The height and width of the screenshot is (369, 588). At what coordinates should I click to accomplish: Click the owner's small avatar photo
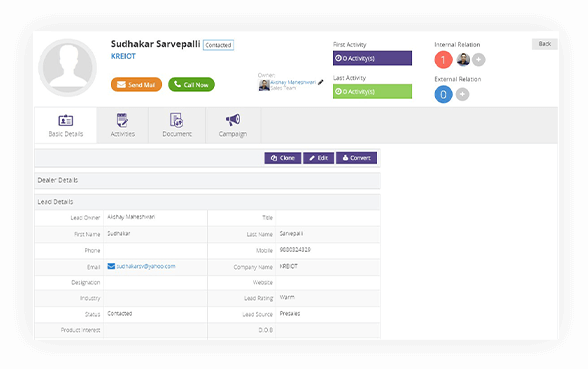tap(264, 85)
